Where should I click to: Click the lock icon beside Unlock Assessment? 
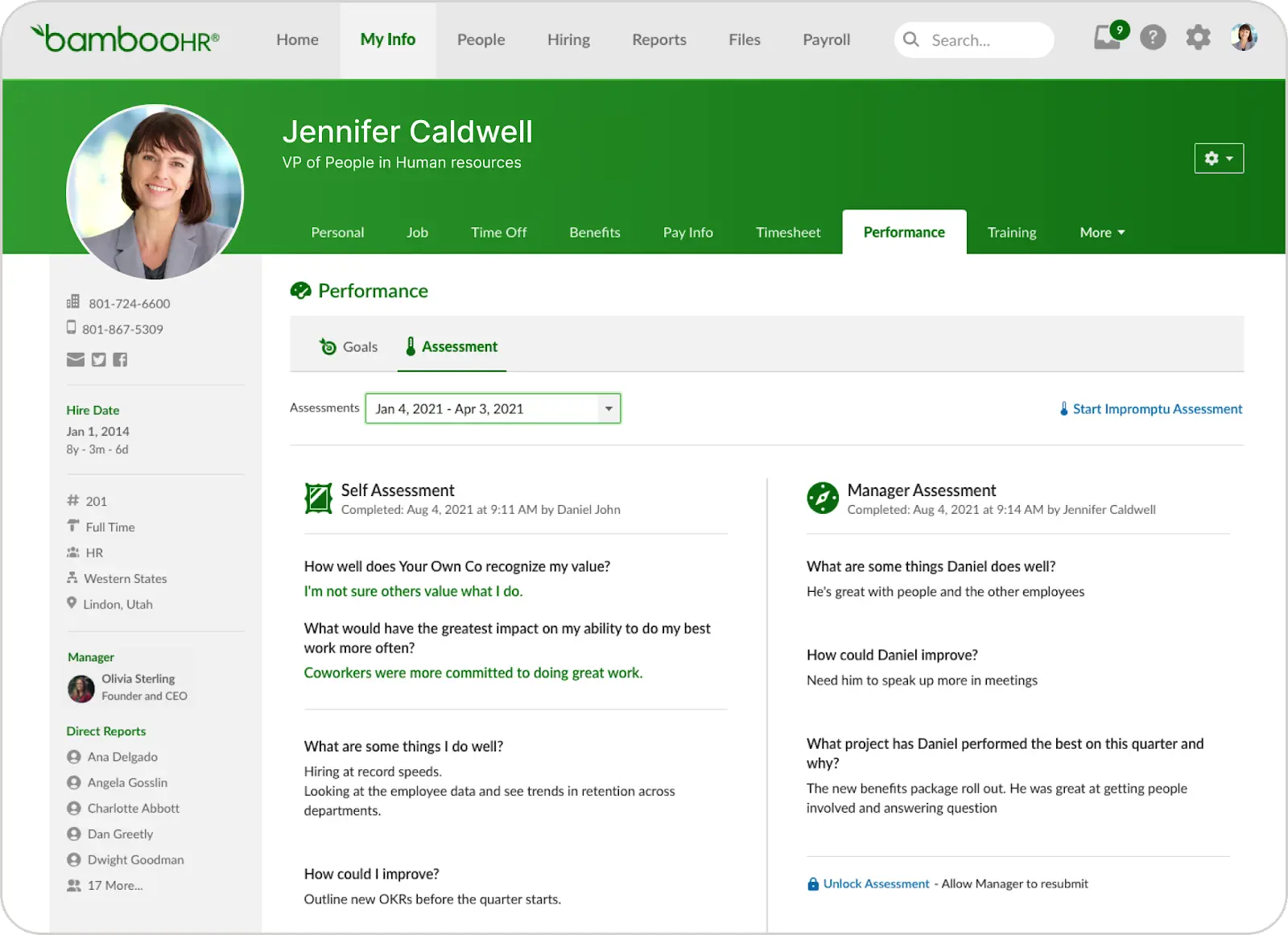813,883
